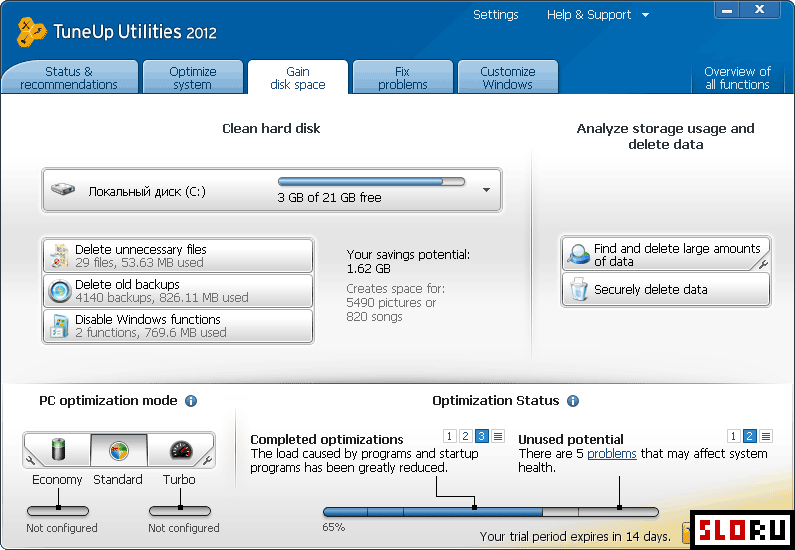Follow the problems link in Unused potential
This screenshot has width=795, height=550.
coord(611,454)
